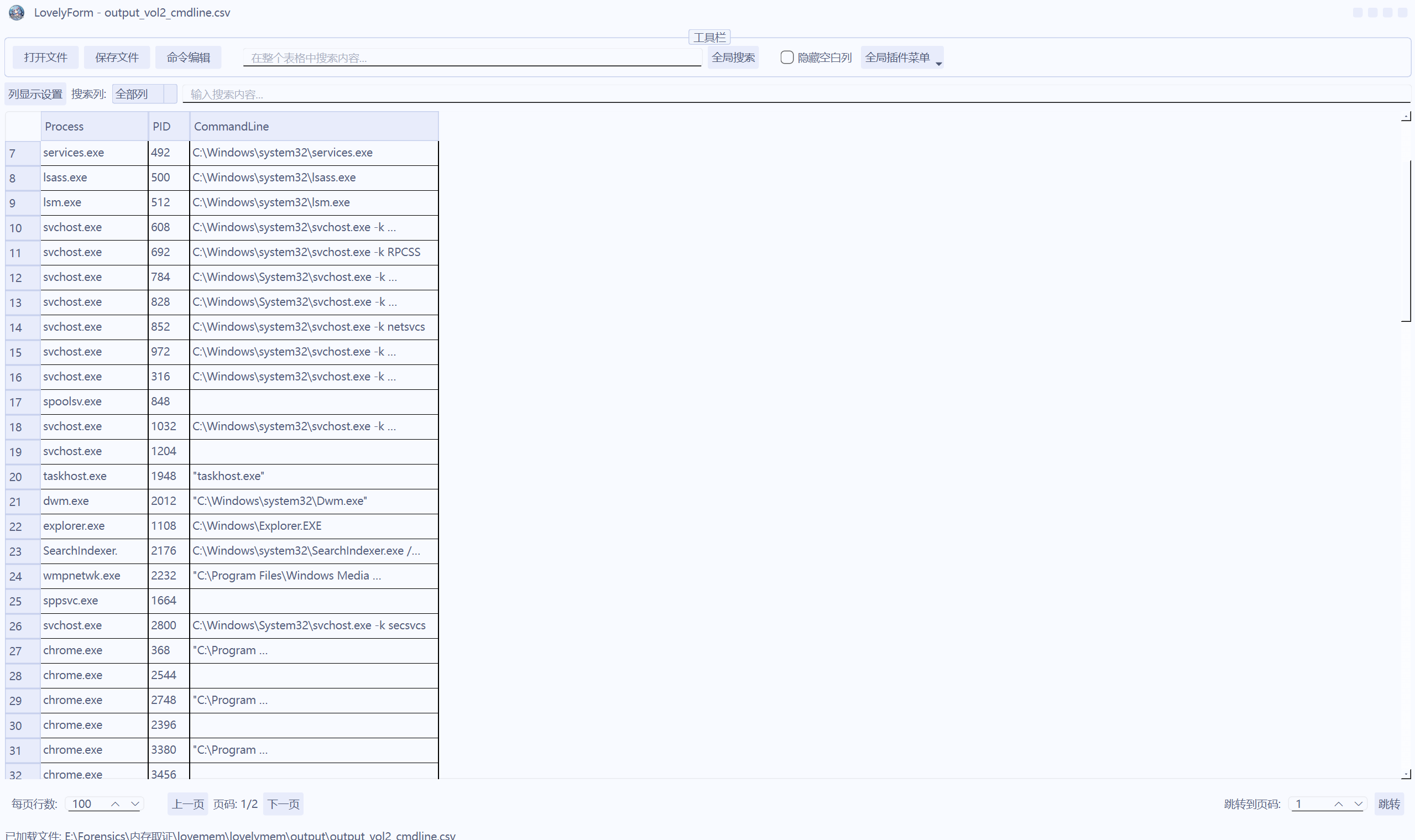Select PID cell 2544

(x=169, y=676)
